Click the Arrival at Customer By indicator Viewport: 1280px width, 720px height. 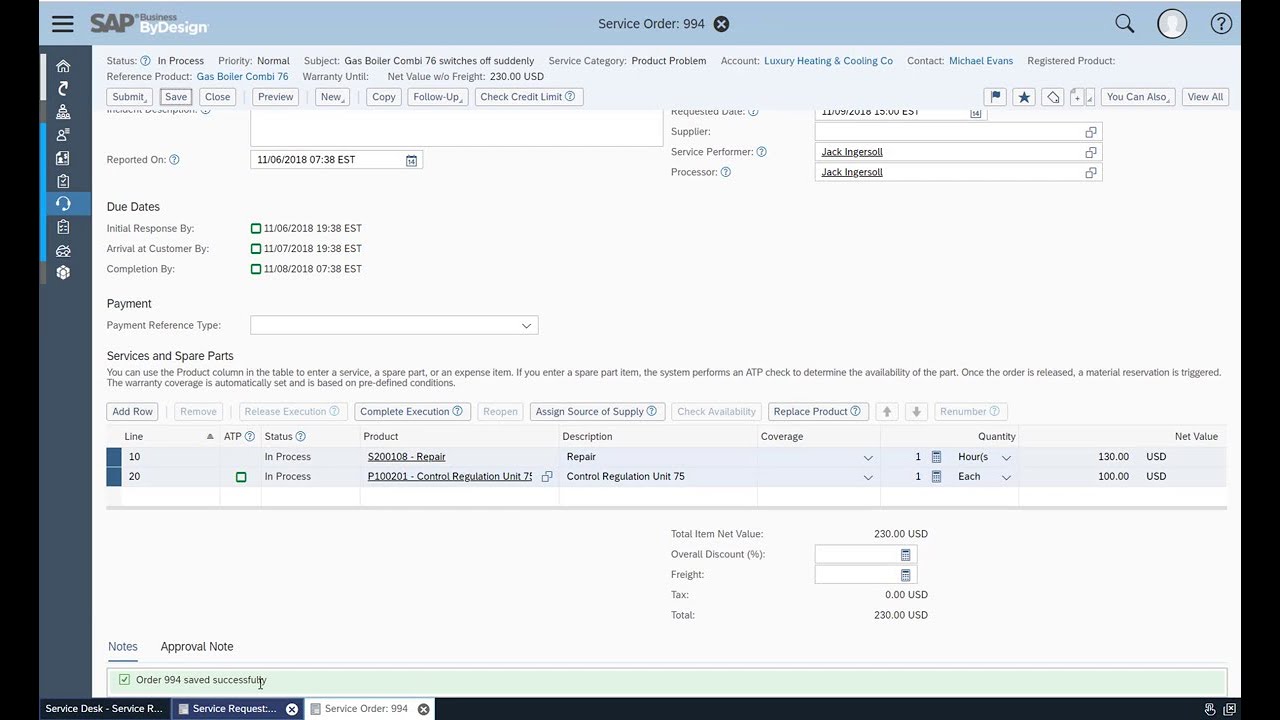[256, 249]
